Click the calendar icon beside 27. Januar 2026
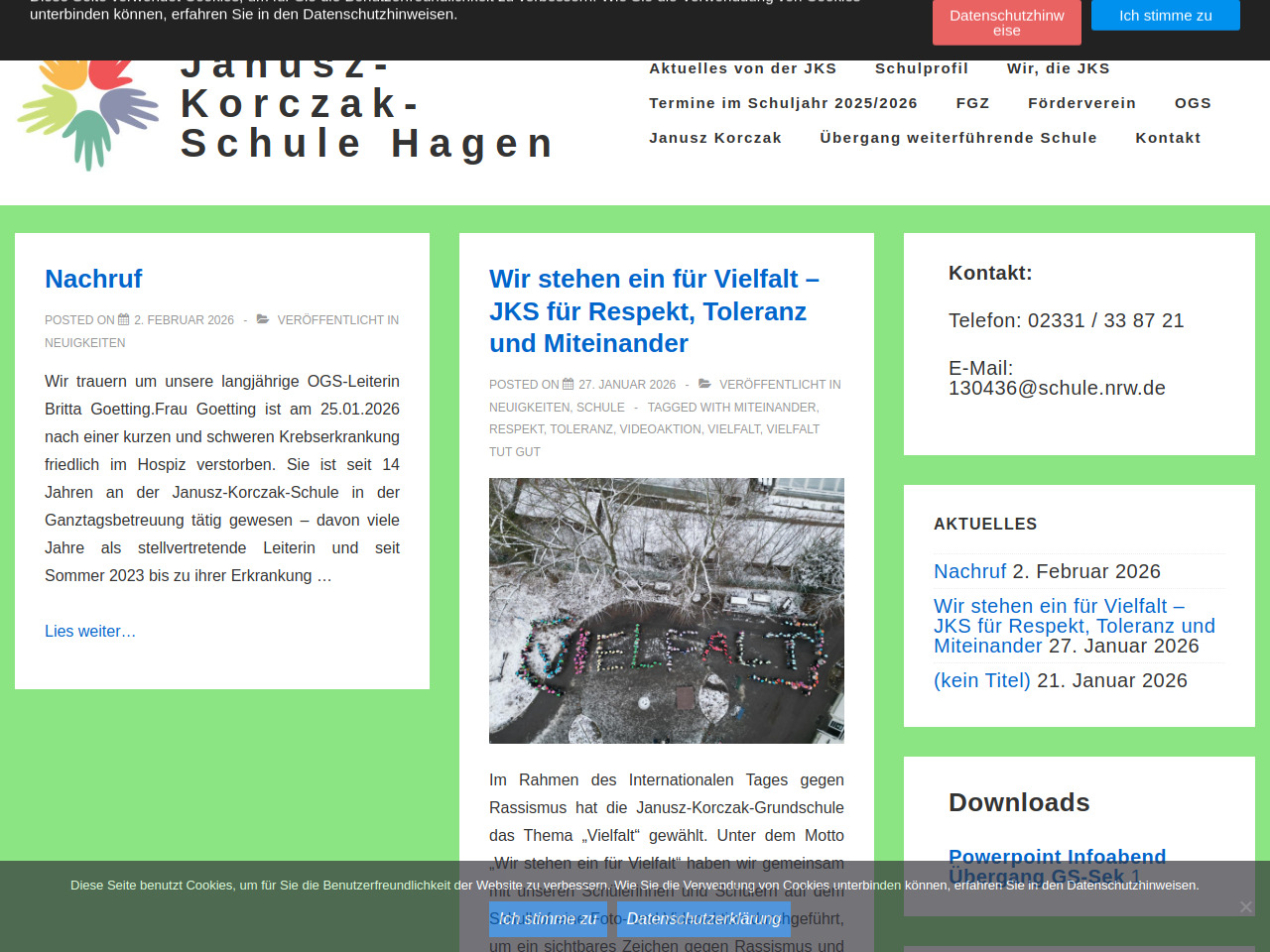Screen dimensions: 1270x952 coord(569,384)
